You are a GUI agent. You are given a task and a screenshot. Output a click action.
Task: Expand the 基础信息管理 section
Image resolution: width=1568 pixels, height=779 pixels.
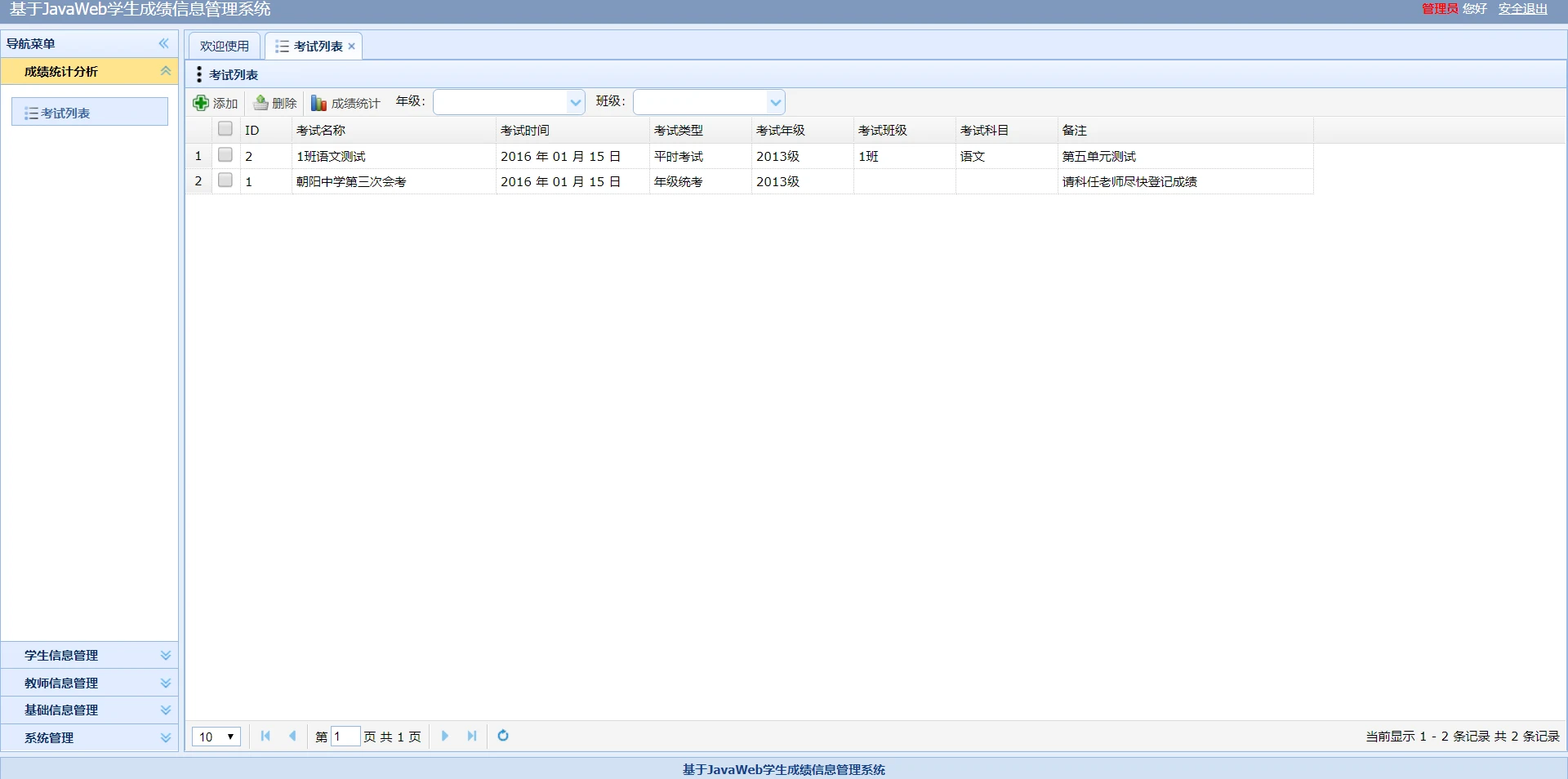[x=166, y=710]
